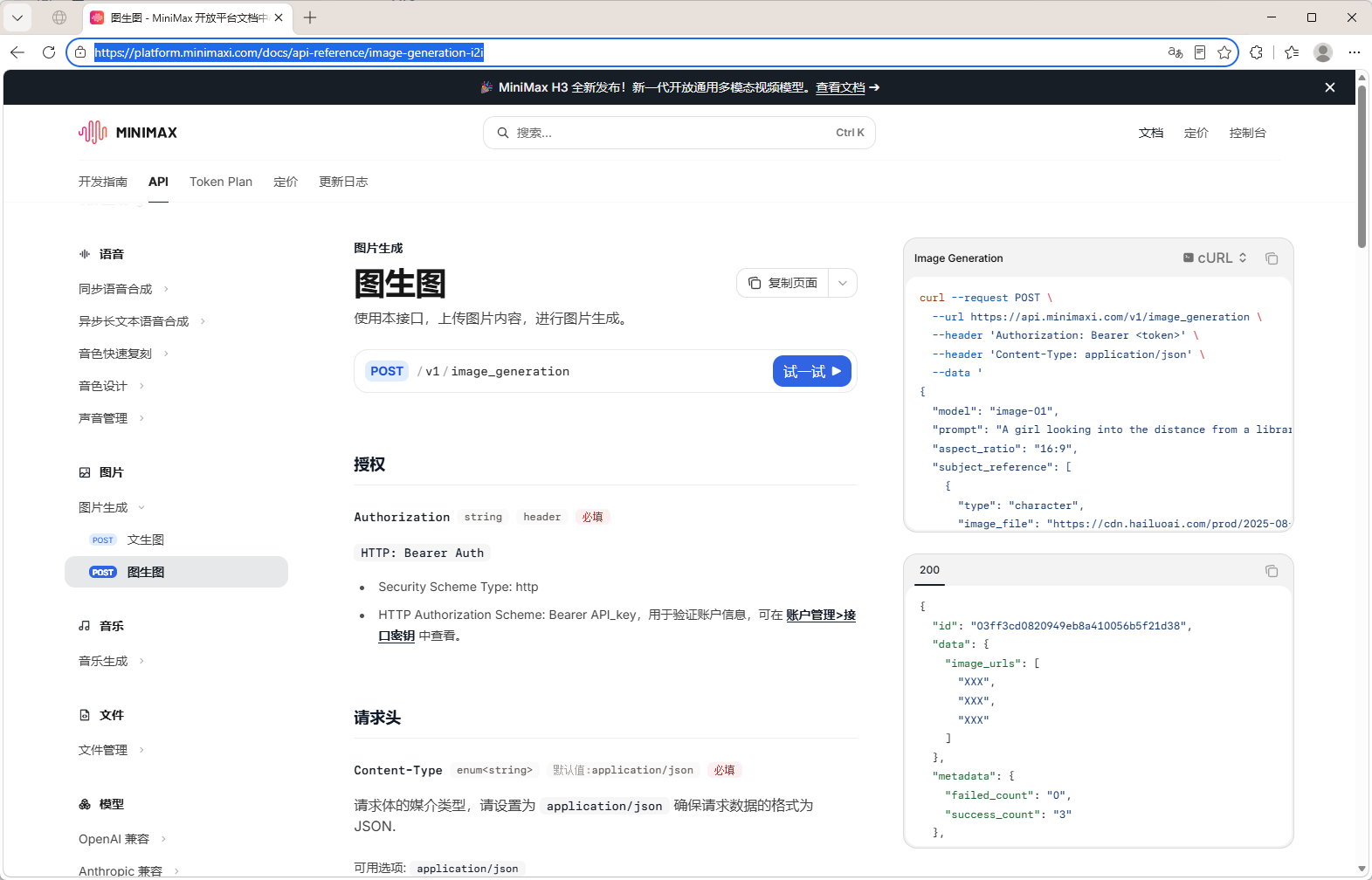Viewport: 1372px width, 880px height.
Task: Open the 查看文档 link in banner
Action: pos(840,87)
